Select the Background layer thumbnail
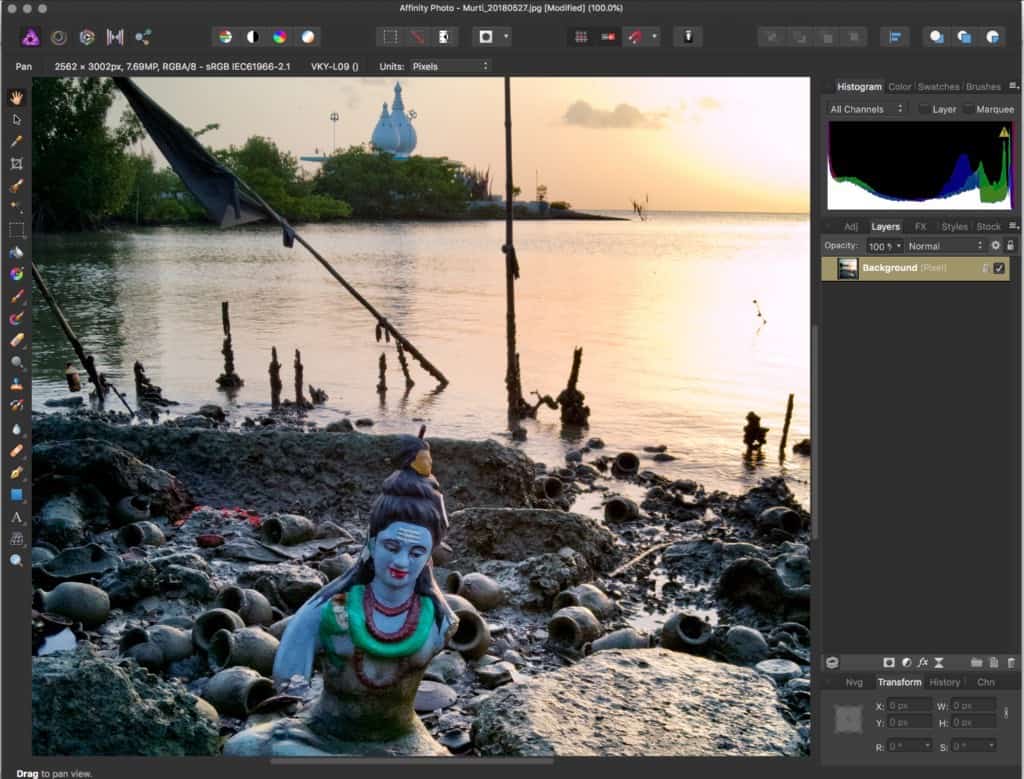1024x779 pixels. (848, 268)
